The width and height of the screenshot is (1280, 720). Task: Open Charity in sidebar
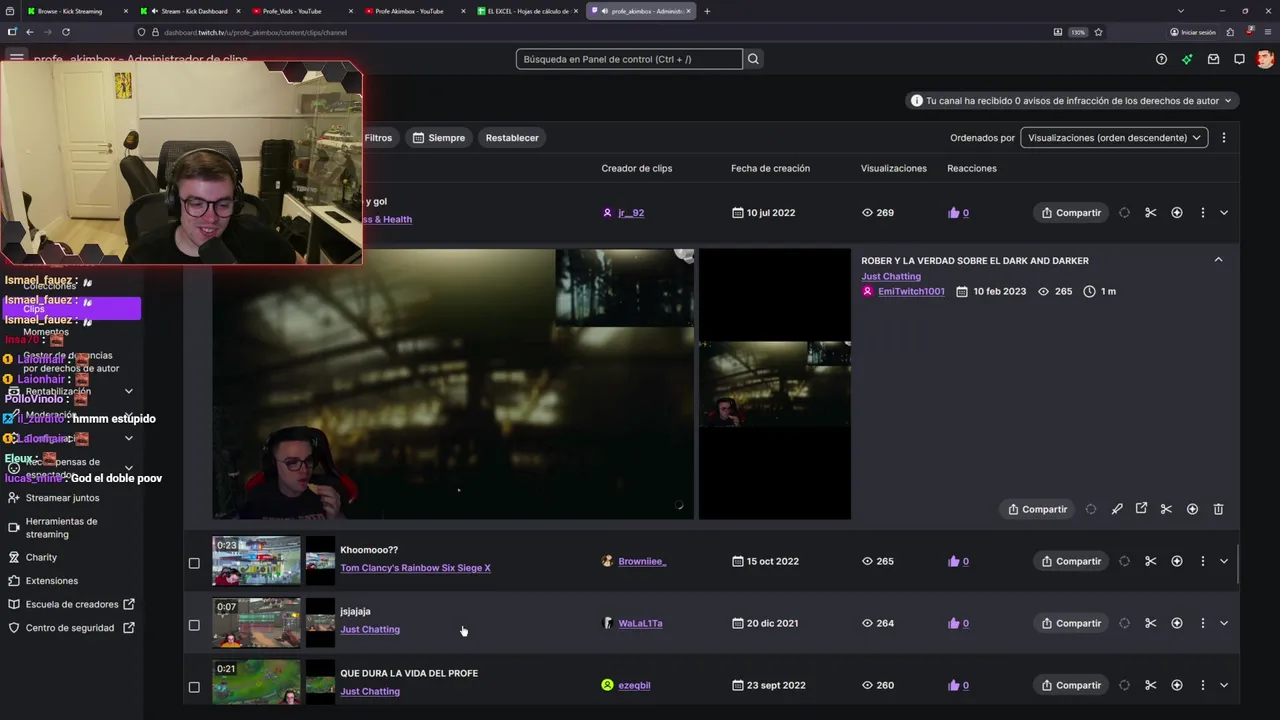tap(41, 557)
